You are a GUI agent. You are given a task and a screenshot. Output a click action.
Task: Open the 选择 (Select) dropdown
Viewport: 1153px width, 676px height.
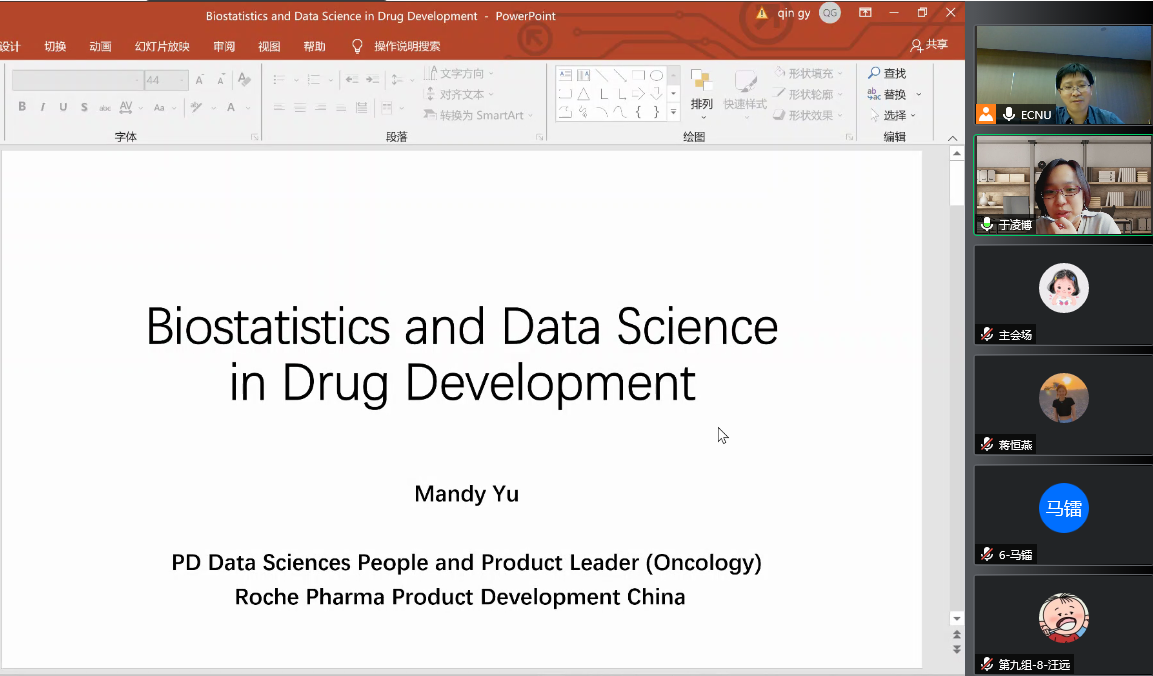click(x=894, y=115)
